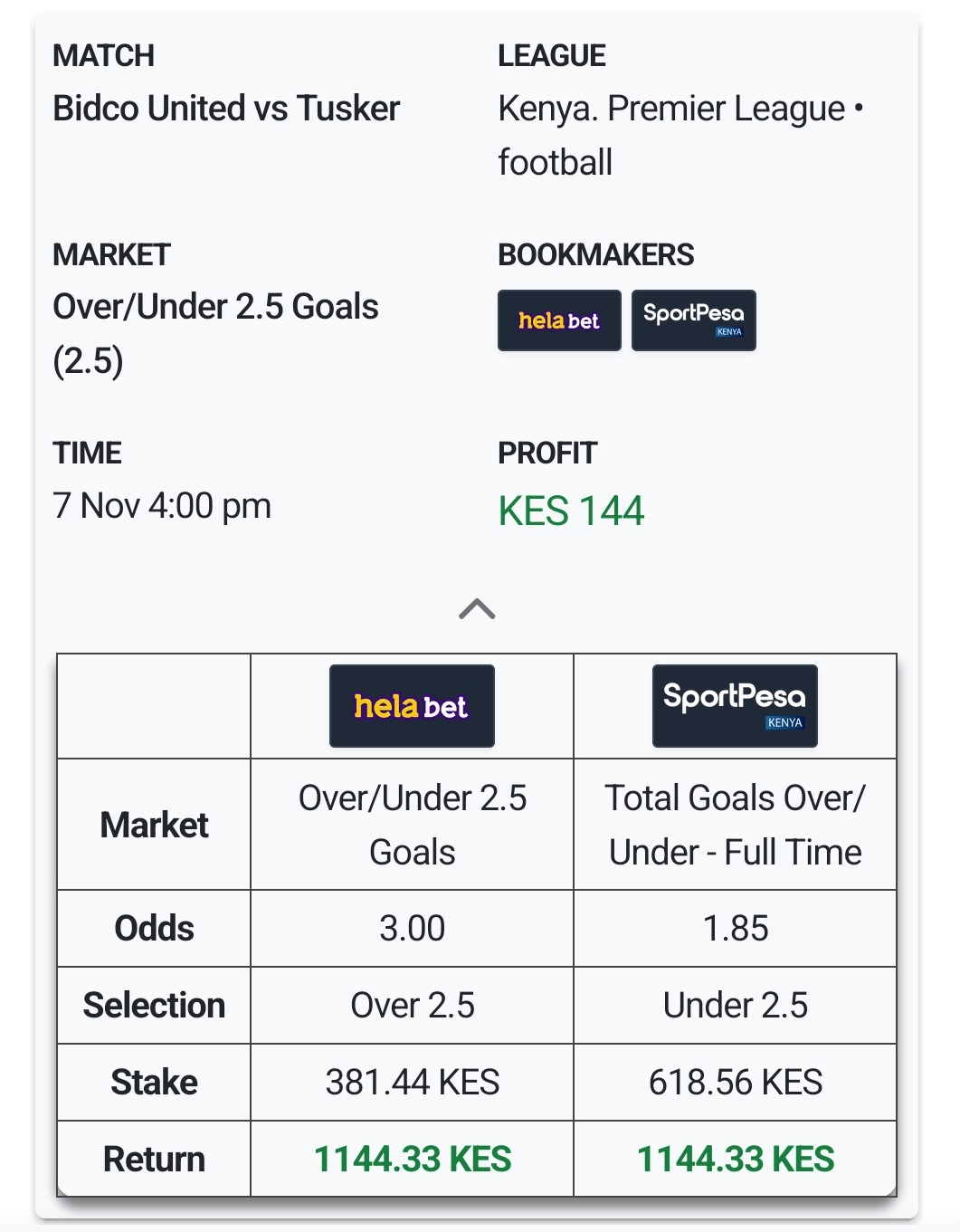
Task: Open the Over 2.5 selection cell for helabet
Action: coord(412,1005)
